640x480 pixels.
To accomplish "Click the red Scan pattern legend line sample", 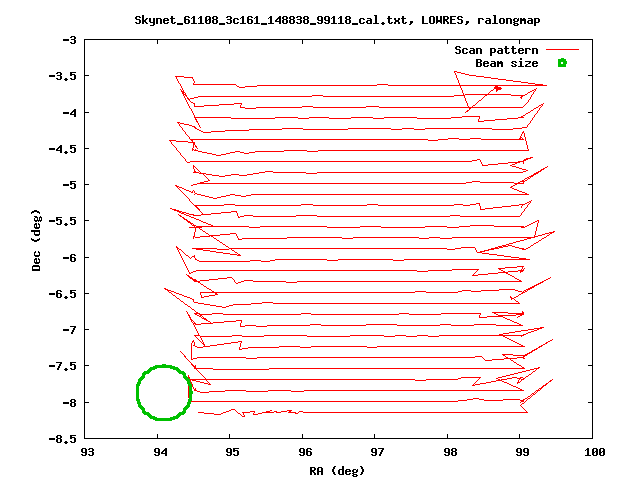I will click(562, 50).
